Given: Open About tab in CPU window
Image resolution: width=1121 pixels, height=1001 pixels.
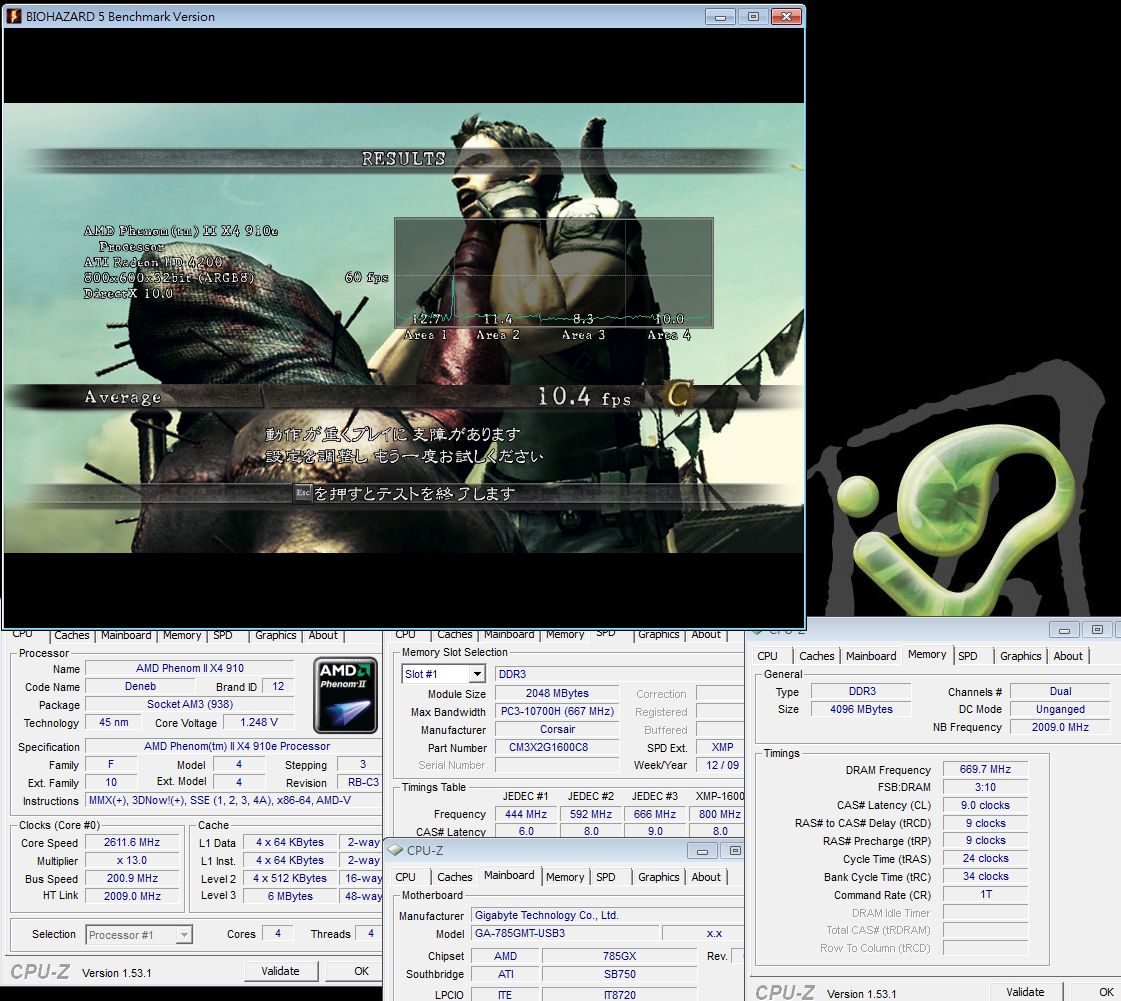Looking at the screenshot, I should click(322, 635).
